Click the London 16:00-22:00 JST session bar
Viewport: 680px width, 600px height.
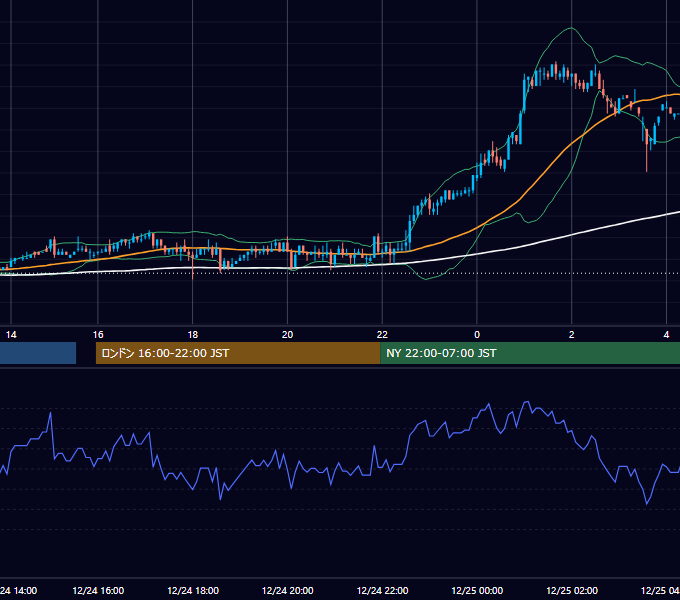click(238, 353)
